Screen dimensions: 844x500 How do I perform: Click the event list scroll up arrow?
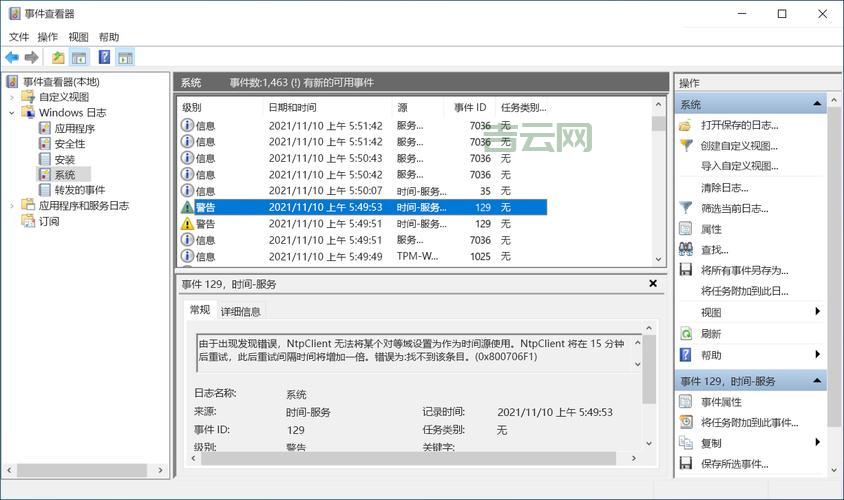(x=658, y=104)
